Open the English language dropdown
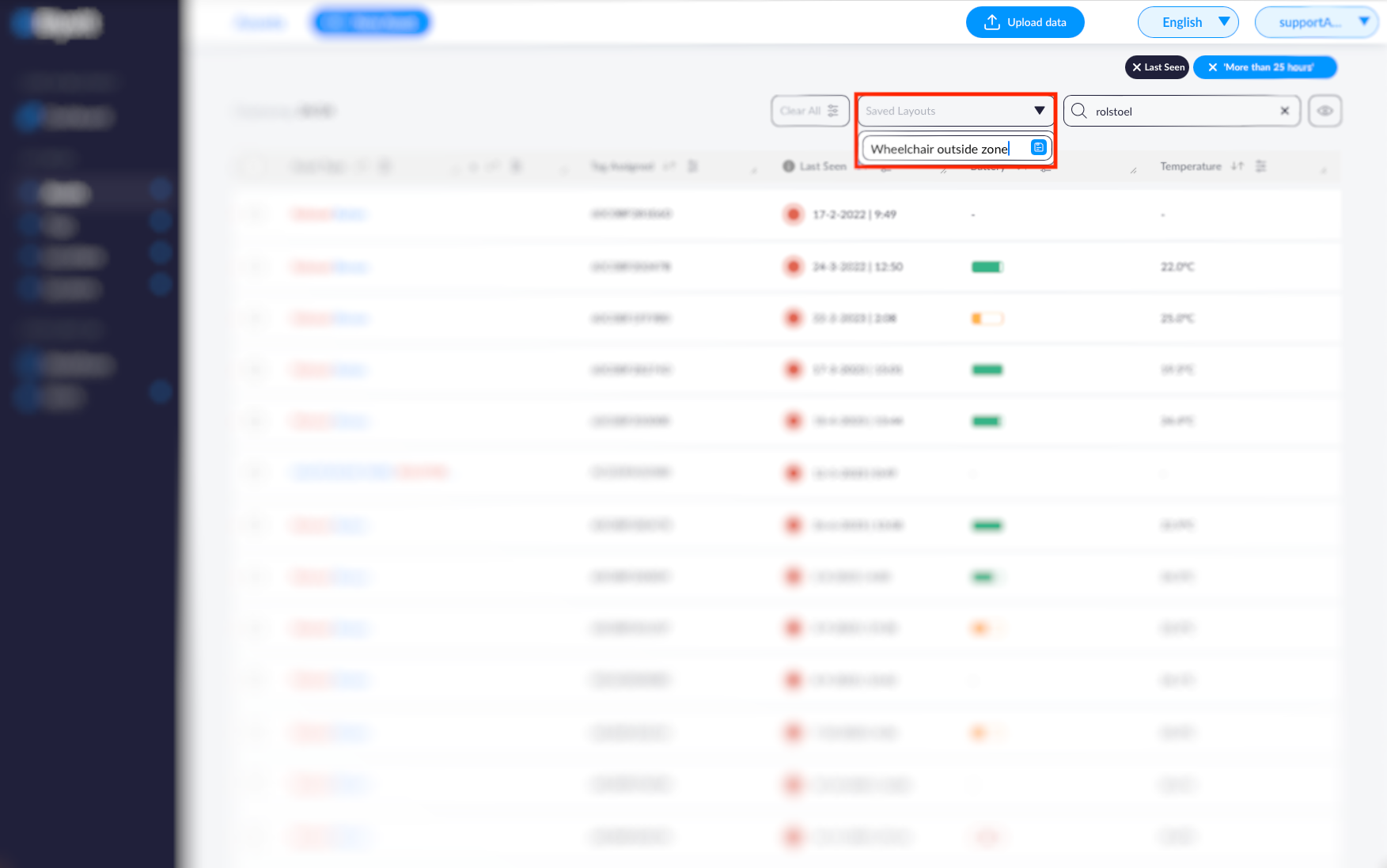Screen dimensions: 1387x868 [1188, 22]
